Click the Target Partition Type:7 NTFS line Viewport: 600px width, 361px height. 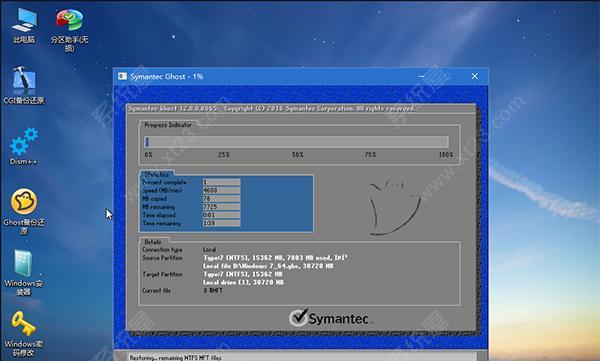(243, 274)
